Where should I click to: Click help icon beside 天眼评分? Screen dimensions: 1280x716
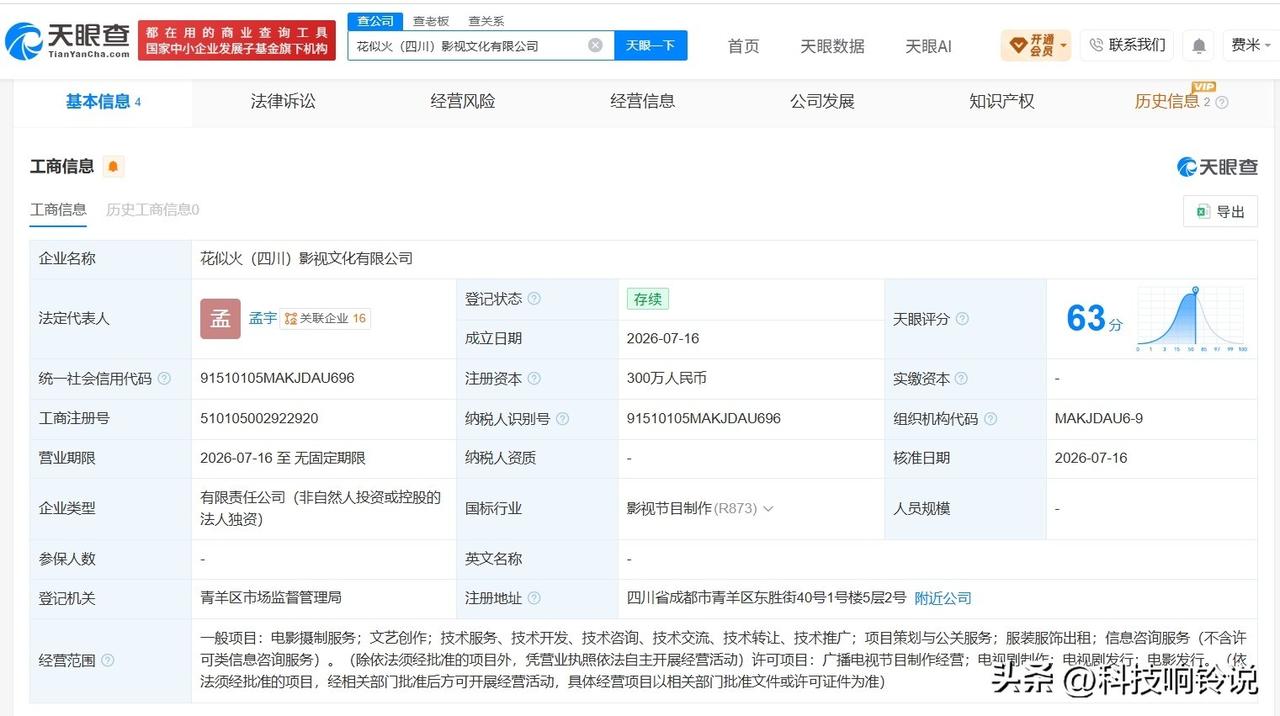coord(962,319)
